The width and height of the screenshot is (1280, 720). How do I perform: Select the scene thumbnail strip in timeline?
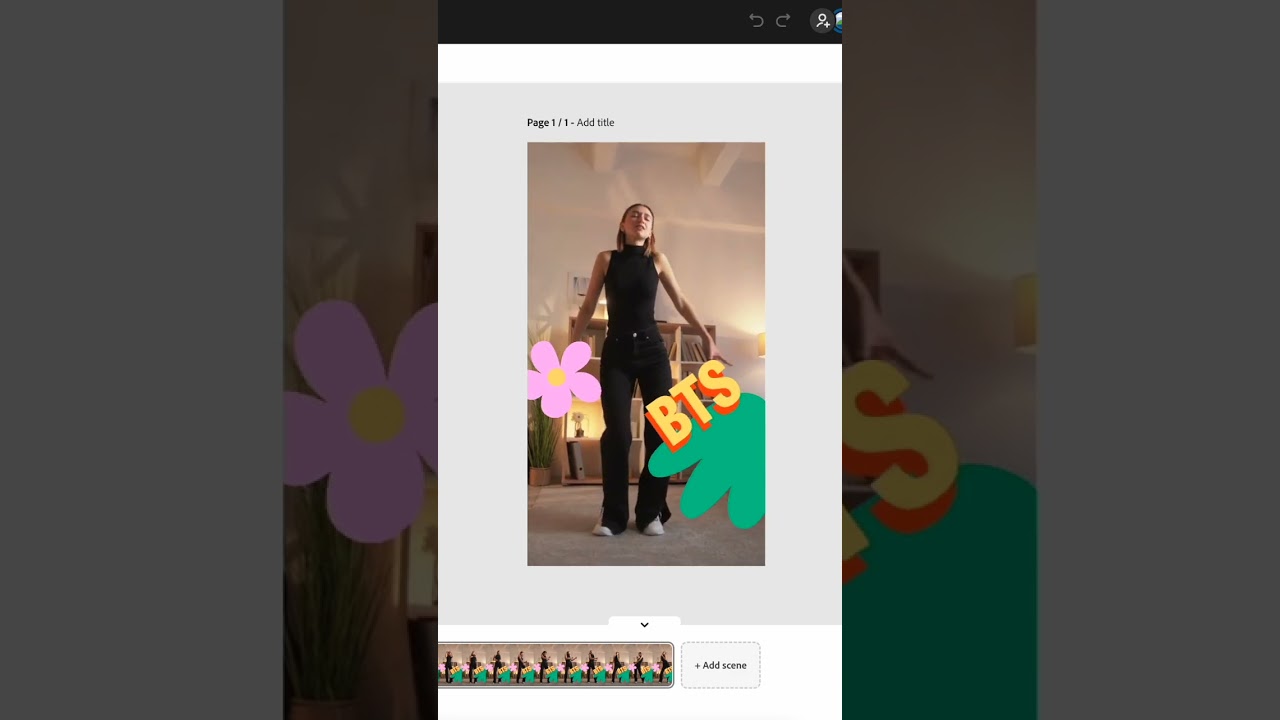(556, 665)
